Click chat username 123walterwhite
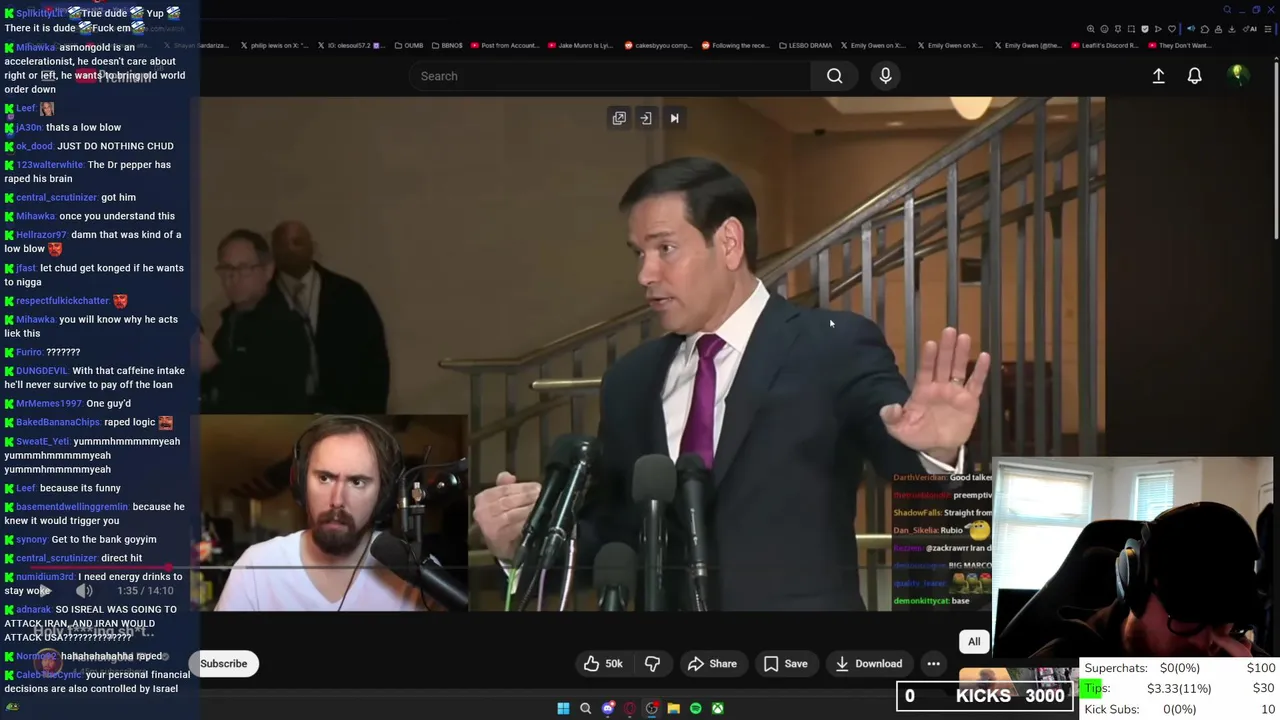This screenshot has height=720, width=1280. (x=49, y=165)
